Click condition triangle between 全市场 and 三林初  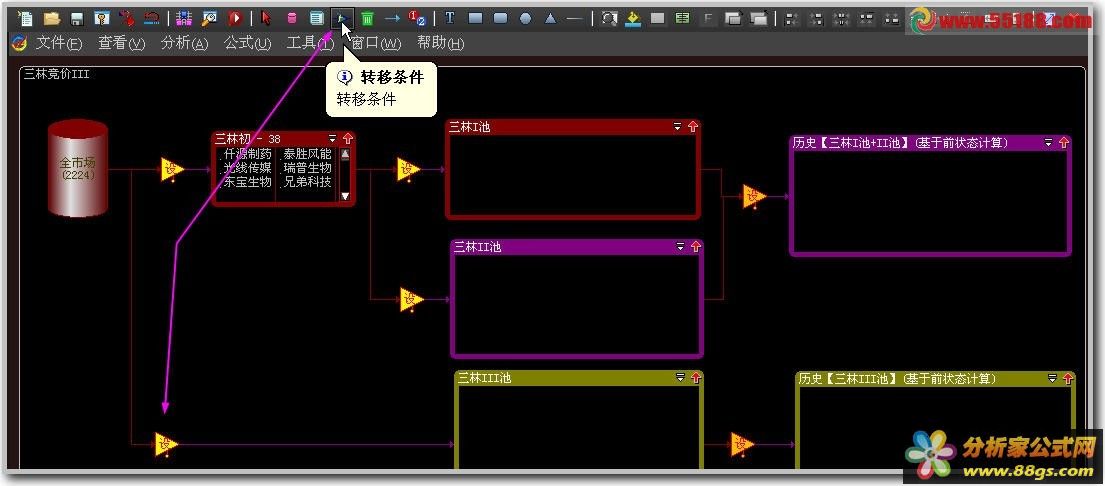[x=171, y=170]
